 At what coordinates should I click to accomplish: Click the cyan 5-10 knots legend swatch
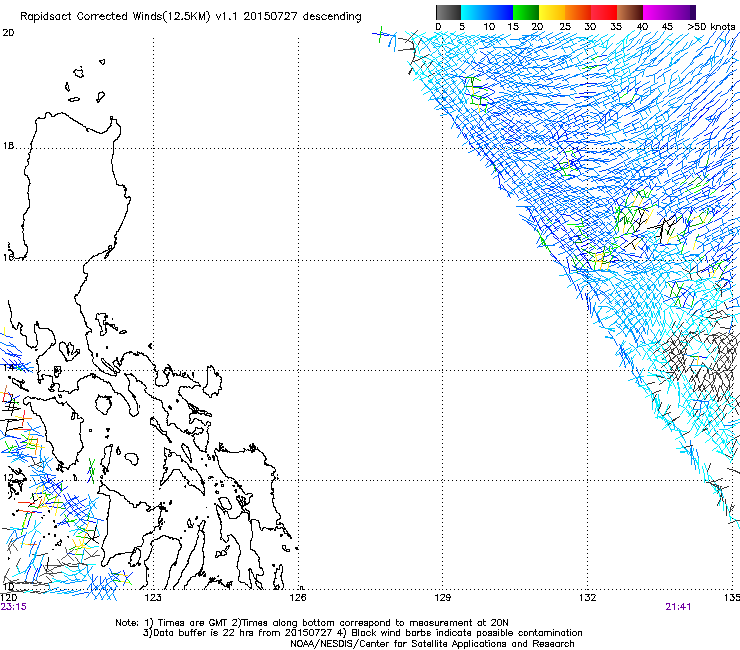[x=474, y=12]
